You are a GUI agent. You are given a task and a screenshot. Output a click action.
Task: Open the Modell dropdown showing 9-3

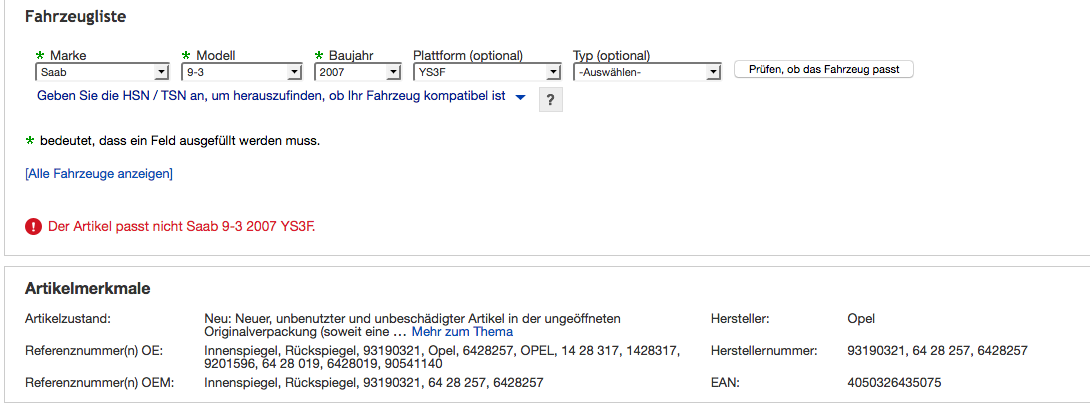pyautogui.click(x=241, y=72)
